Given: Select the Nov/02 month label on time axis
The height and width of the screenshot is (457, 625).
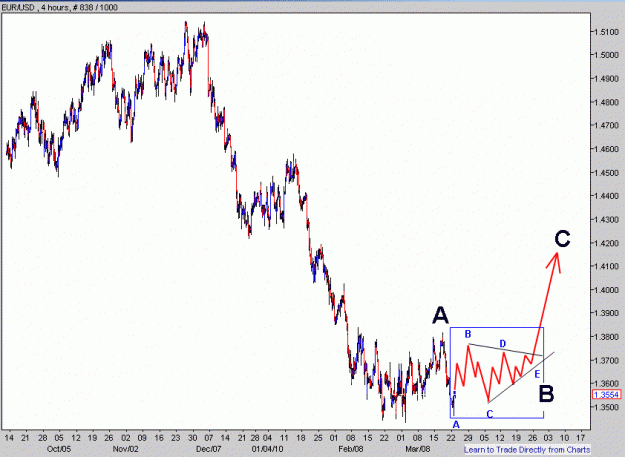Looking at the screenshot, I should 126,449.
